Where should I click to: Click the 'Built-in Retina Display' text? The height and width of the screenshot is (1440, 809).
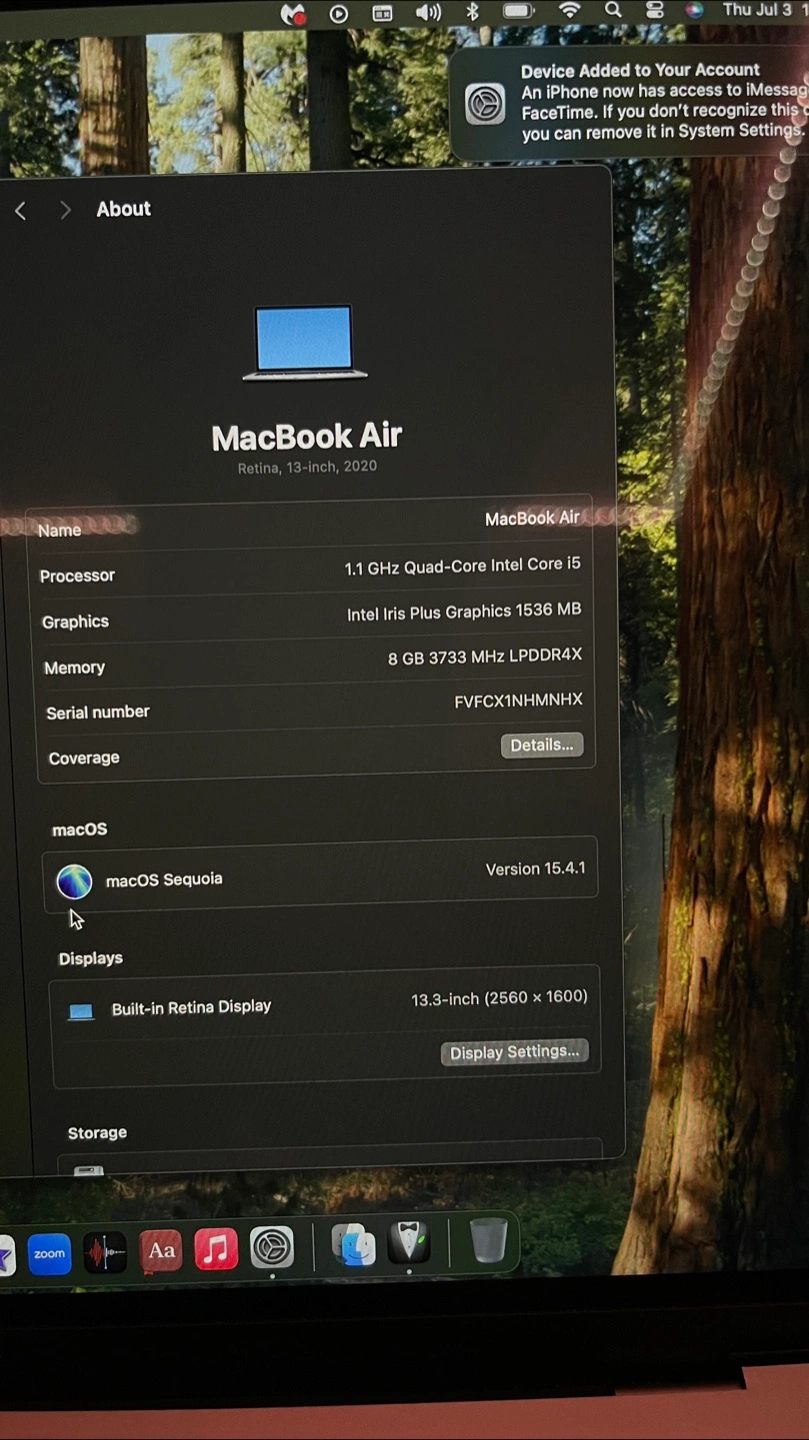pyautogui.click(x=191, y=1007)
